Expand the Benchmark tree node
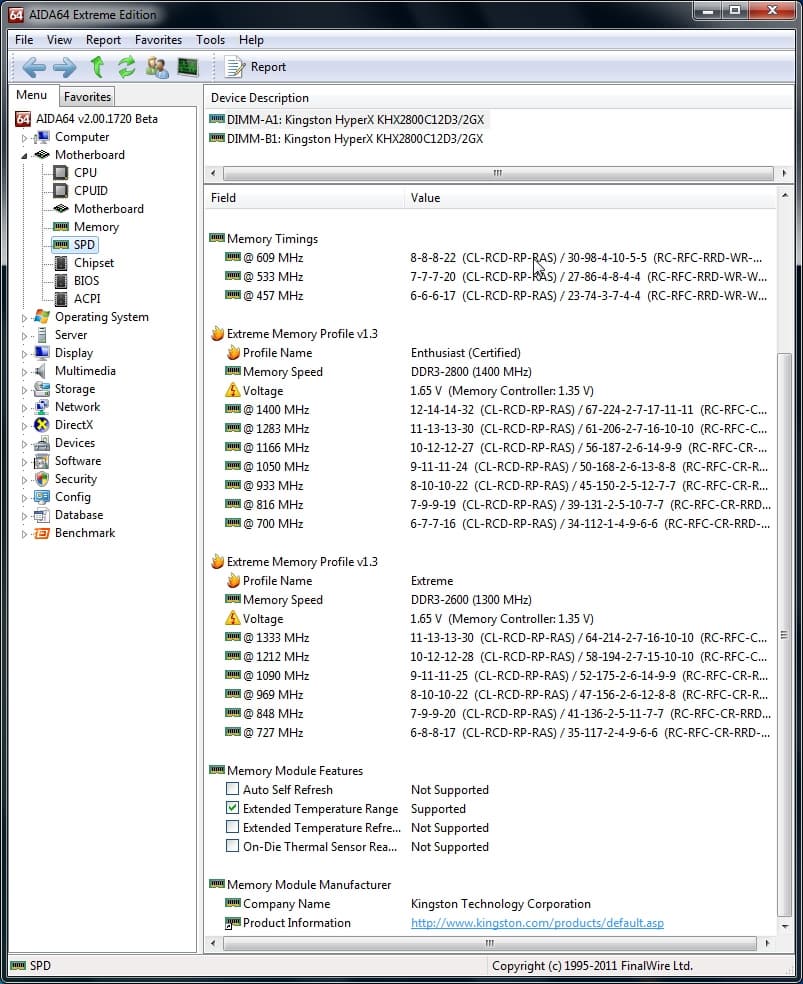Image resolution: width=803 pixels, height=984 pixels. (24, 534)
